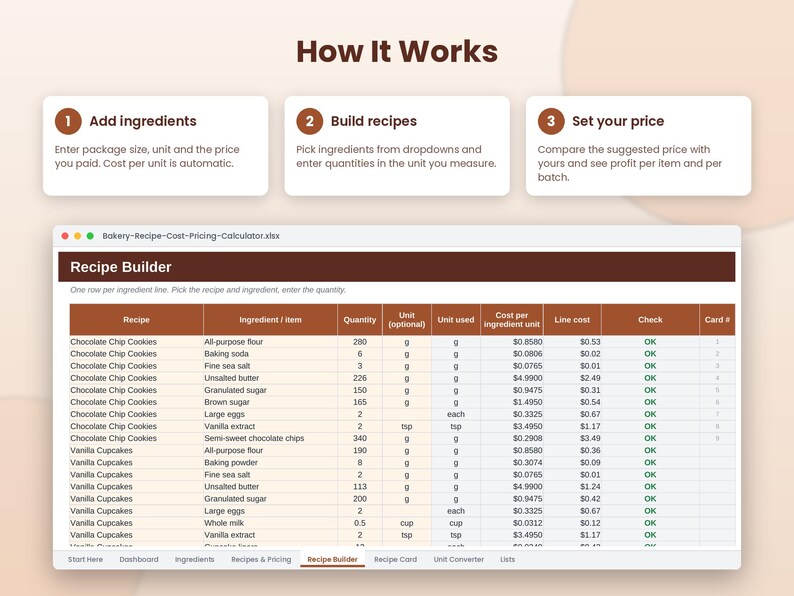Open recipe dropdown in Brown sugar row
794x596 pixels.
(x=136, y=402)
